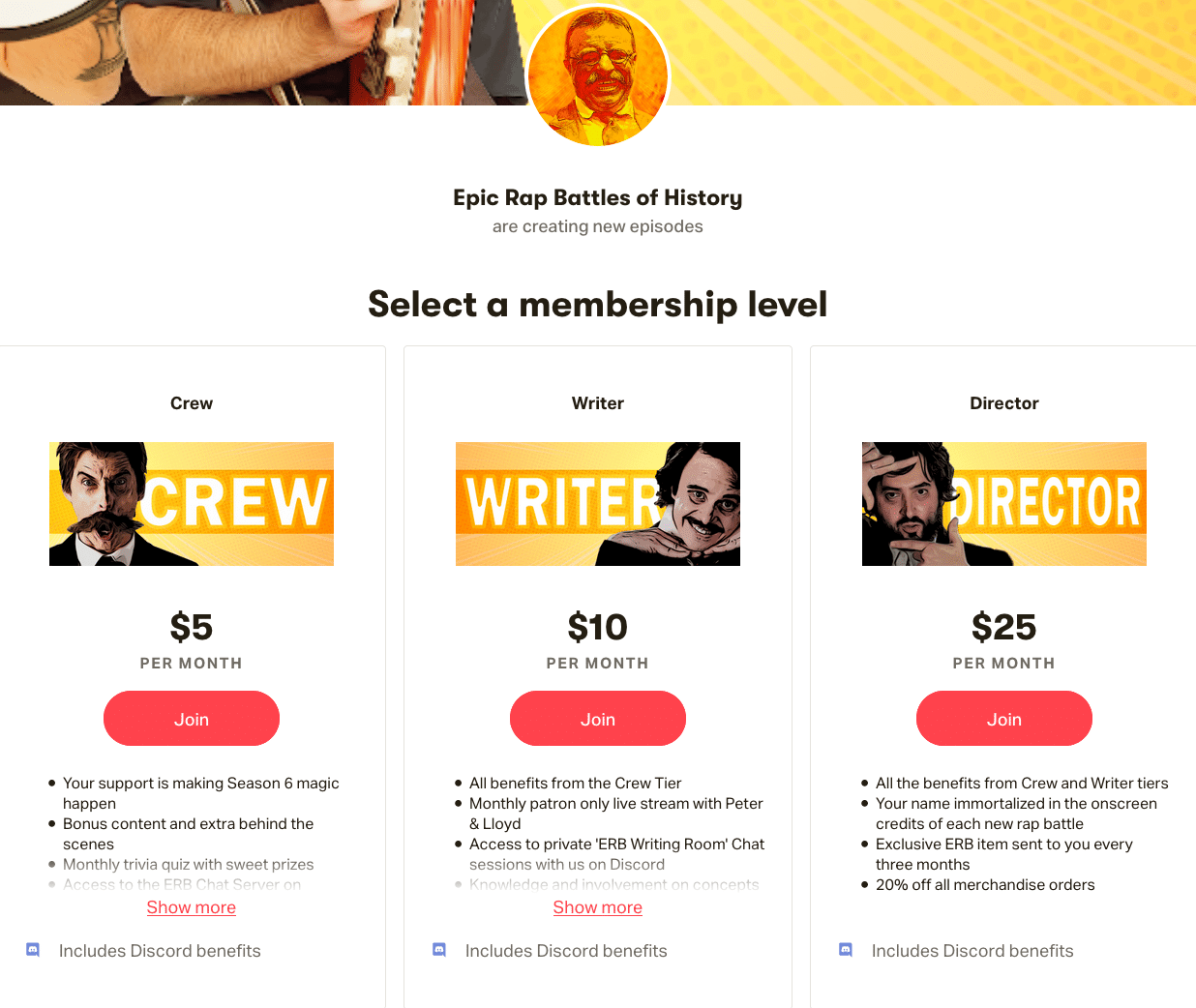Screen dimensions: 1196x1008
Task: Click the Director tier heading
Action: [1004, 403]
